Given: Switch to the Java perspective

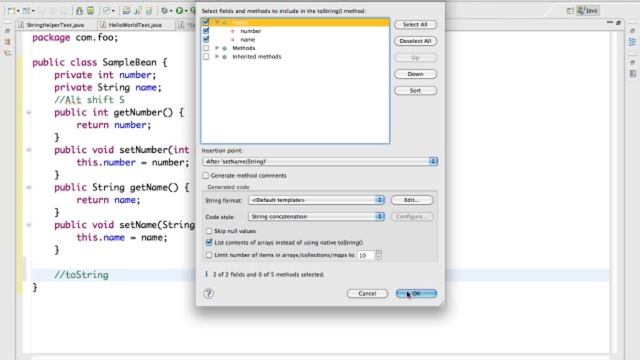Looking at the screenshot, I should pos(588,11).
